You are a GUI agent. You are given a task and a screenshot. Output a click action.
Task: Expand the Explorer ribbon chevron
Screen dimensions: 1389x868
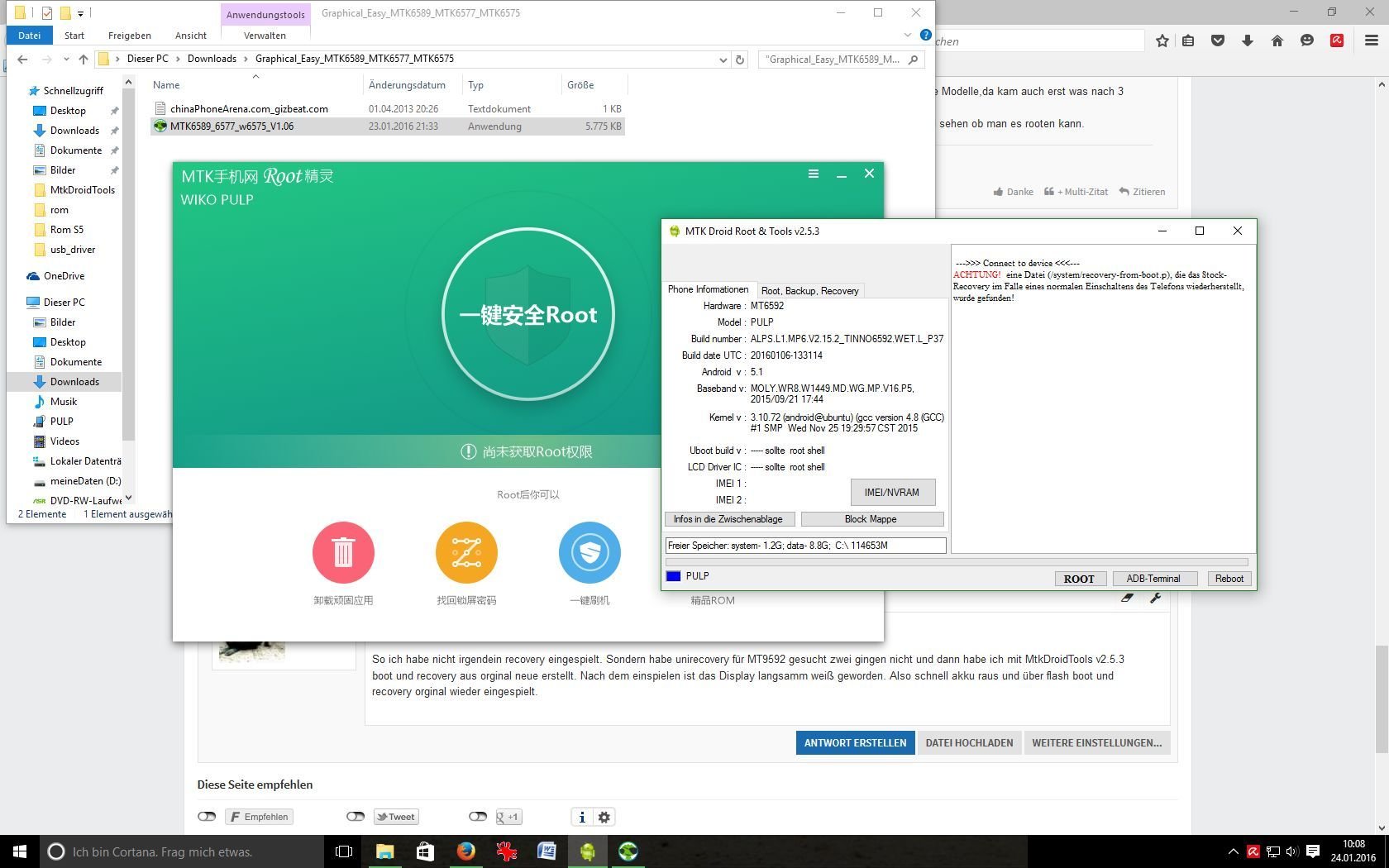click(908, 36)
